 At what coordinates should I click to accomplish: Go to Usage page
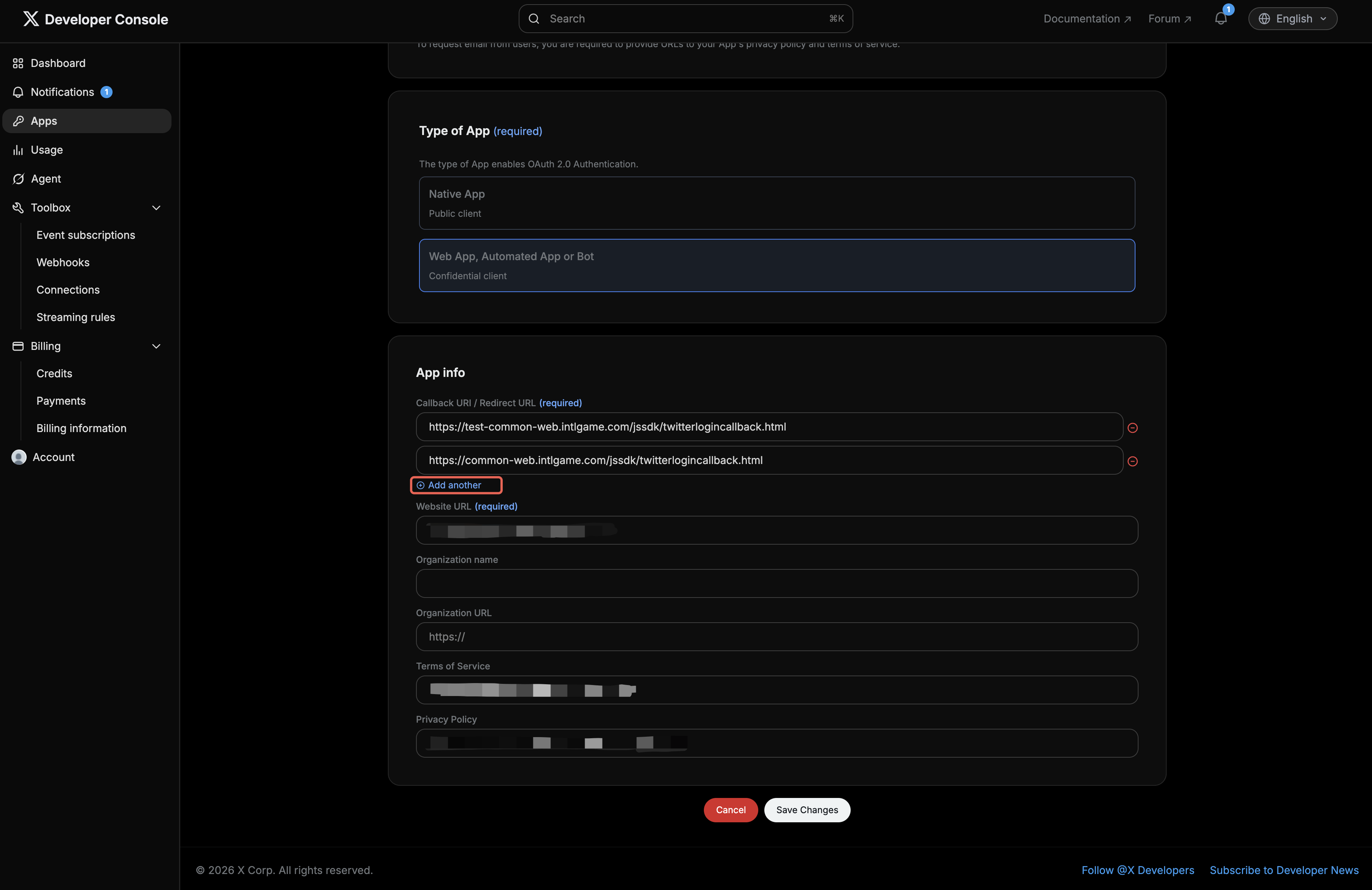click(86, 150)
